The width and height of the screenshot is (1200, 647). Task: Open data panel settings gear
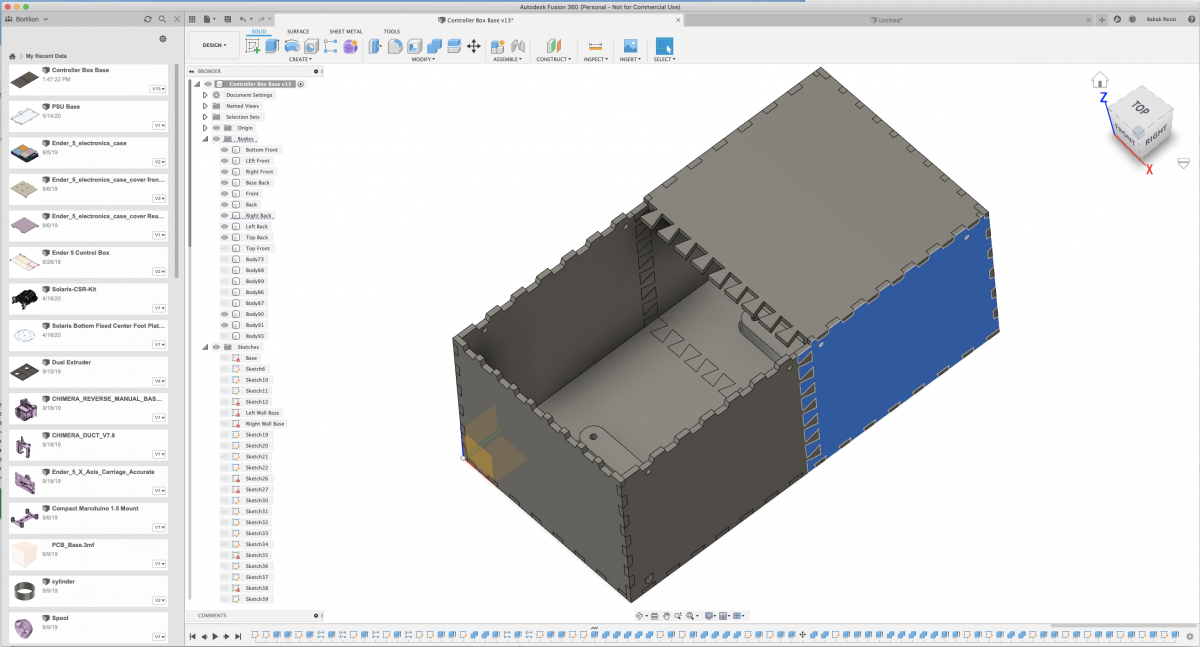click(163, 39)
